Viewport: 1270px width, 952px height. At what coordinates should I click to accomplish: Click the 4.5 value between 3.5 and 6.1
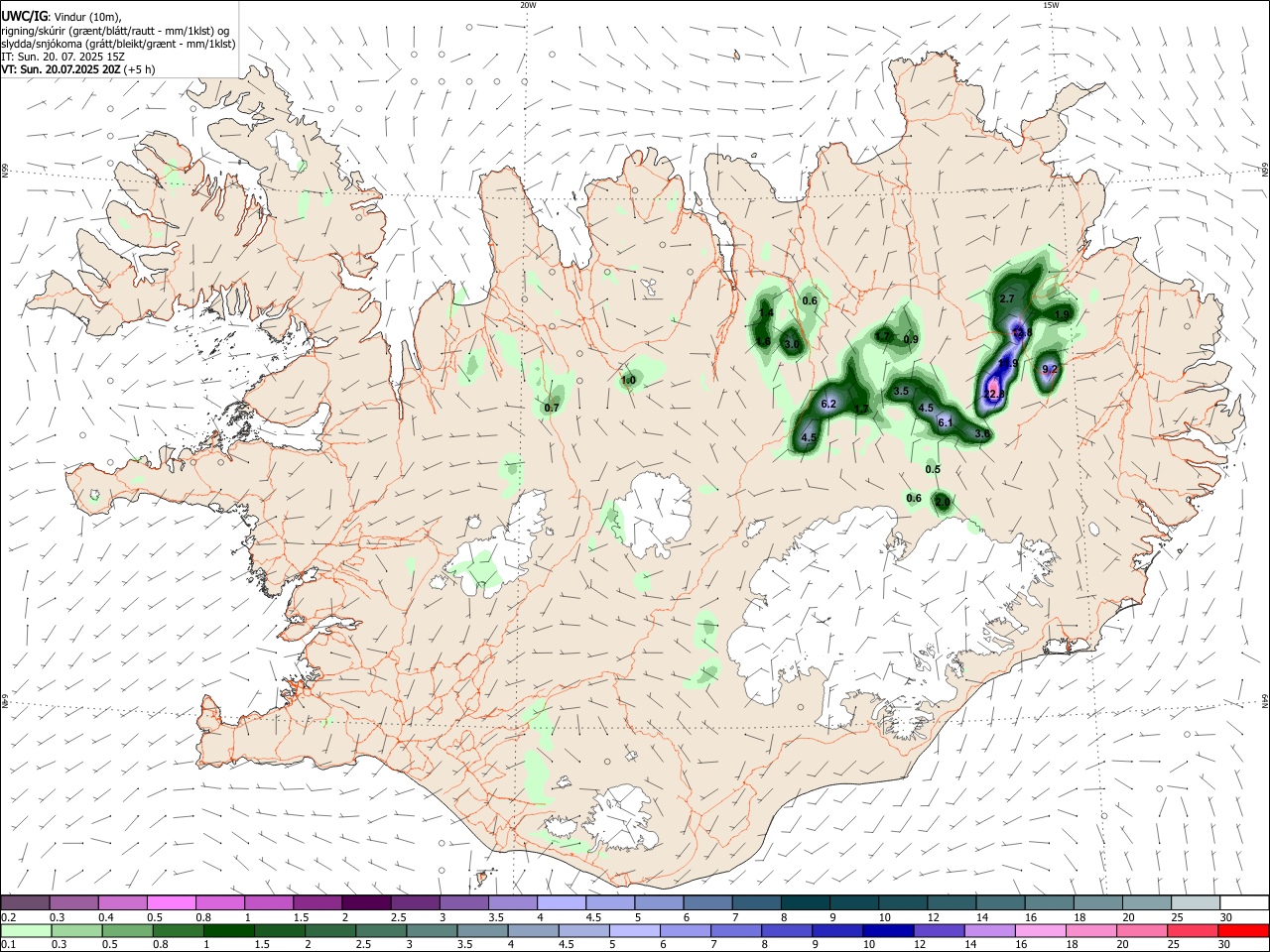pos(926,408)
